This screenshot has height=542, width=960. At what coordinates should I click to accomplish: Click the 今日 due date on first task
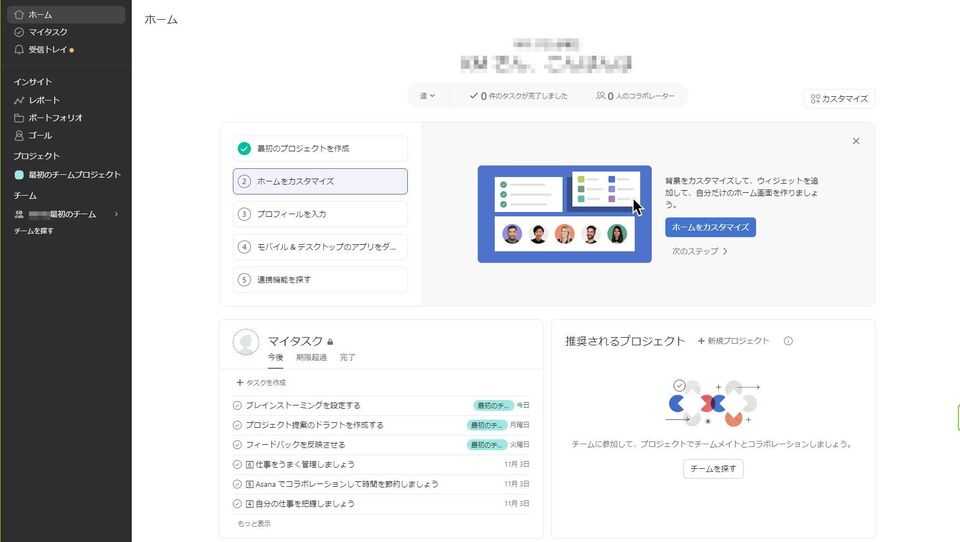(523, 405)
